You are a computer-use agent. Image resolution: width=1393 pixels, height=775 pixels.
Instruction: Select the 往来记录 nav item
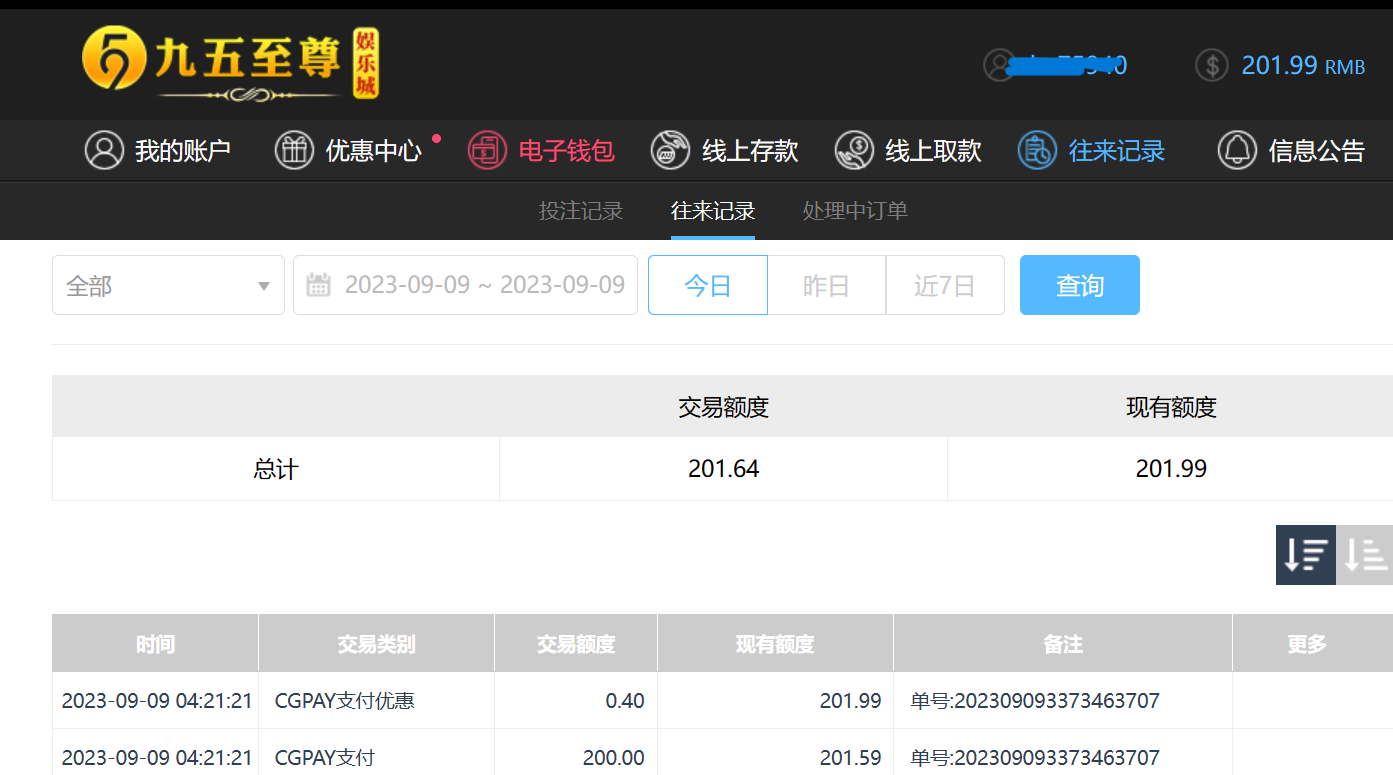[x=1091, y=151]
